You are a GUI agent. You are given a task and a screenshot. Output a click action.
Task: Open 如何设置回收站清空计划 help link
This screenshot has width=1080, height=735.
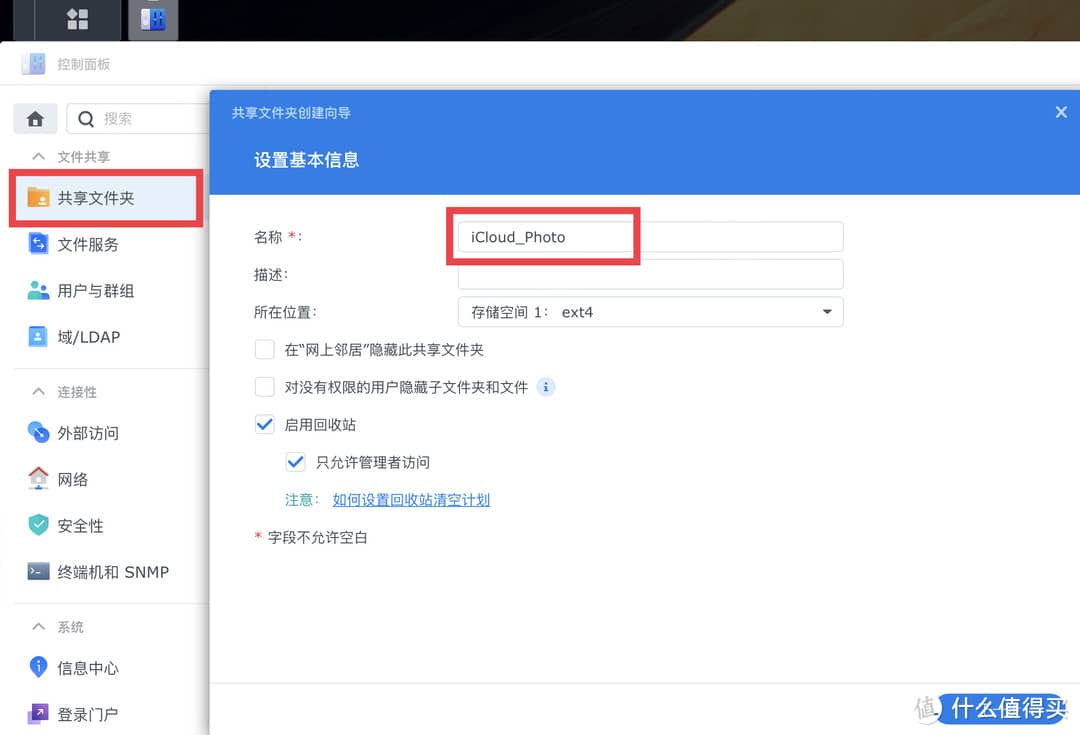tap(411, 500)
